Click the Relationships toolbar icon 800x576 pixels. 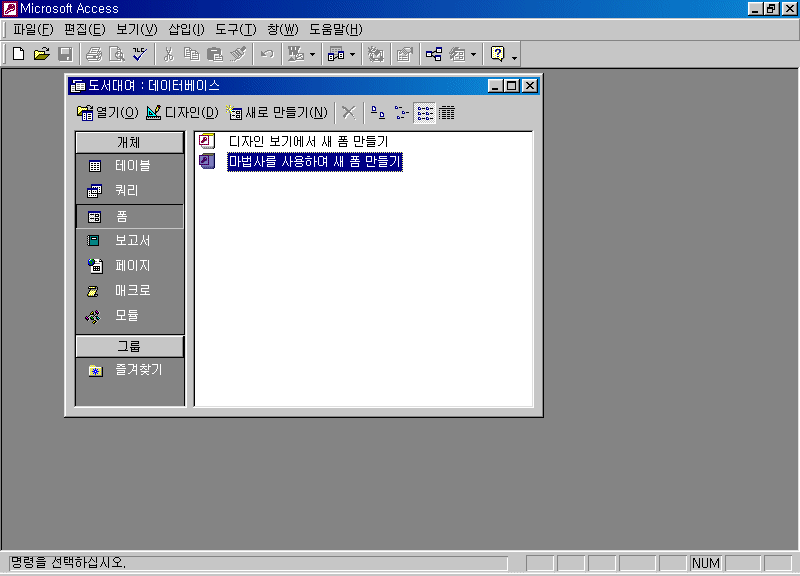(434, 54)
